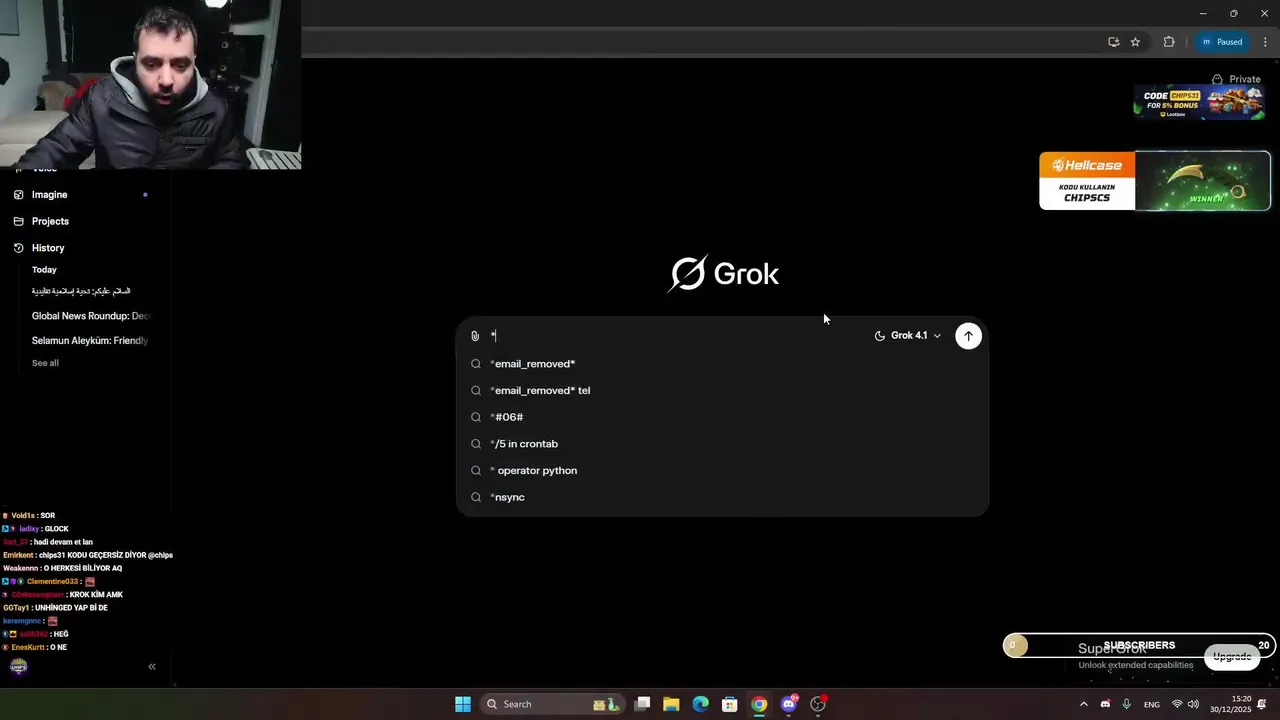Open "Selamun Aleyküm: Friendly" chat
This screenshot has width=1280, height=720.
pyautogui.click(x=92, y=341)
